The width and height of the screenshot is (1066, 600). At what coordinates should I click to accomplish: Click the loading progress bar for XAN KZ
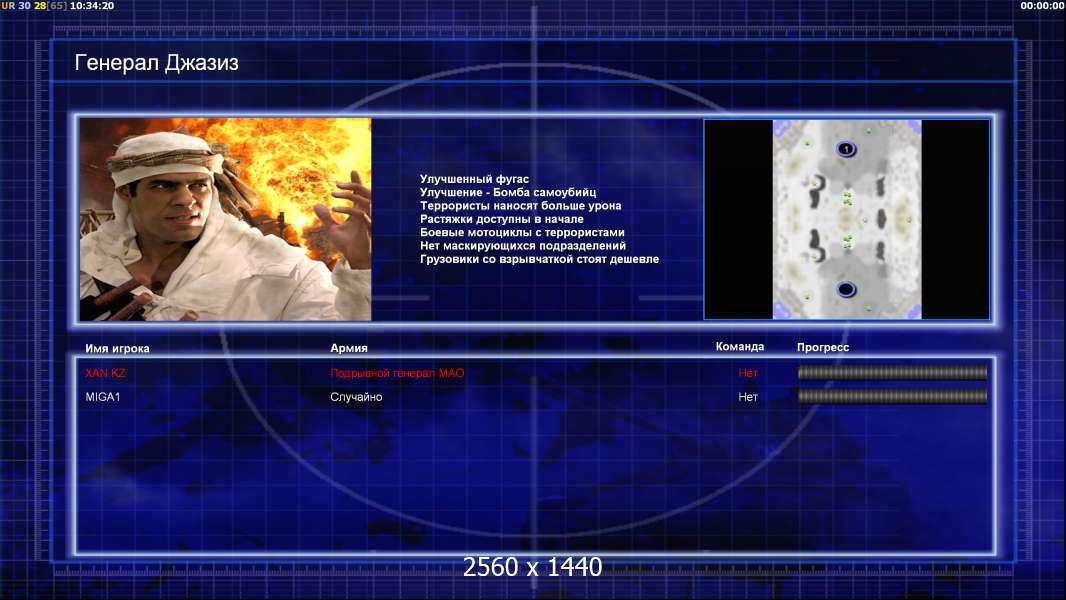tap(892, 372)
